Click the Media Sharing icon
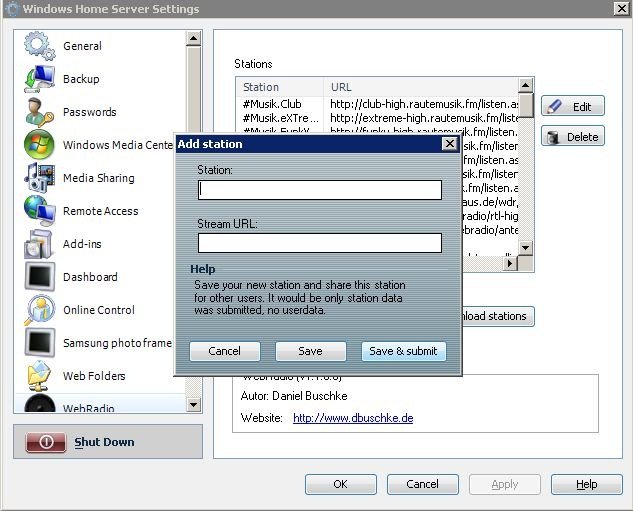 coord(39,178)
